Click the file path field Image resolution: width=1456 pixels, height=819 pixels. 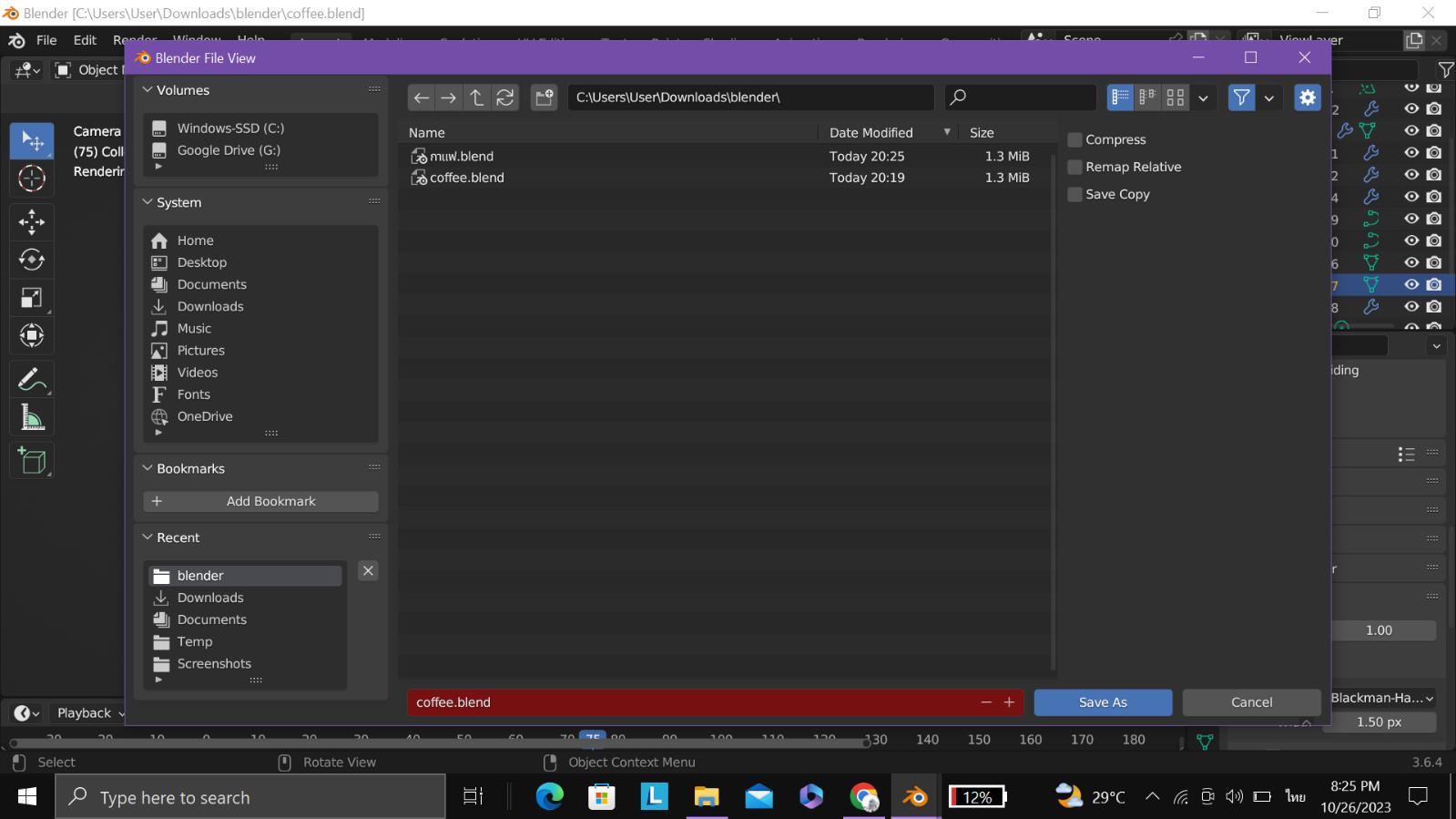tap(750, 97)
